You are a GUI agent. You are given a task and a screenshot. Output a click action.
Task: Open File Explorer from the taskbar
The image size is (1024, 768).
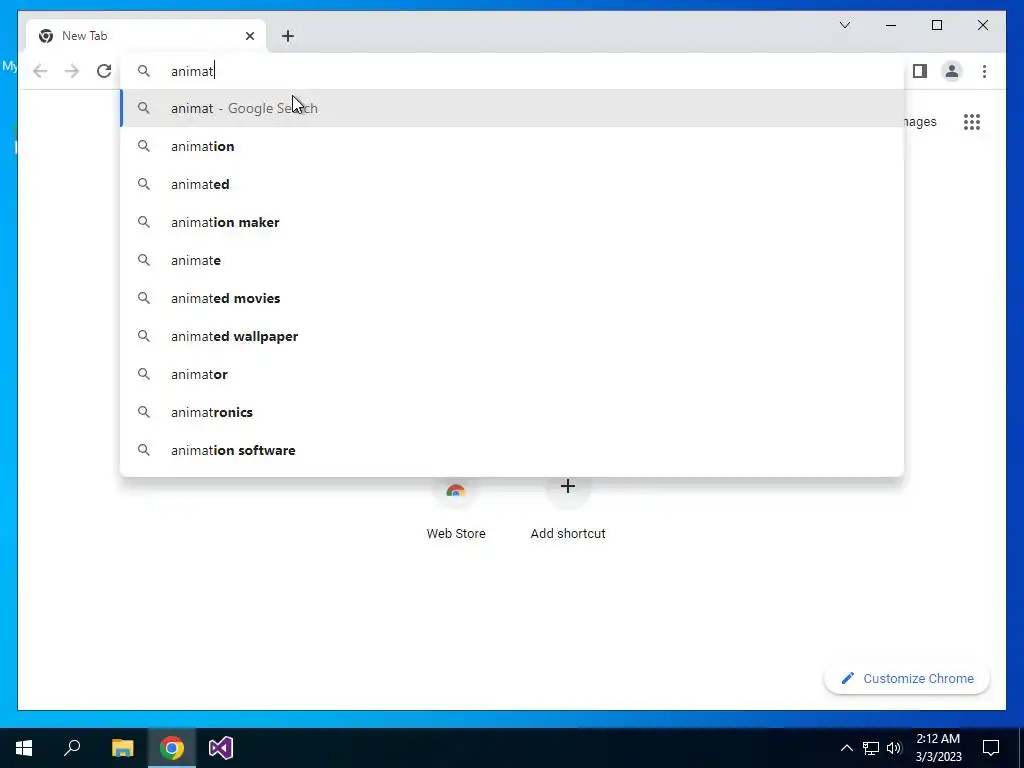tap(122, 748)
